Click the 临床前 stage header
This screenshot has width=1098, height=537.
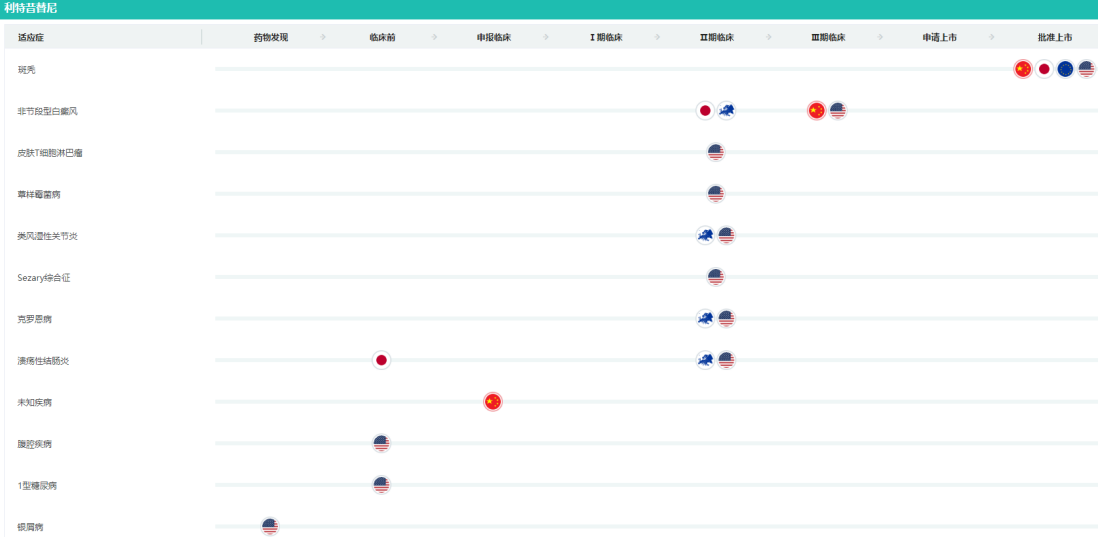(382, 38)
